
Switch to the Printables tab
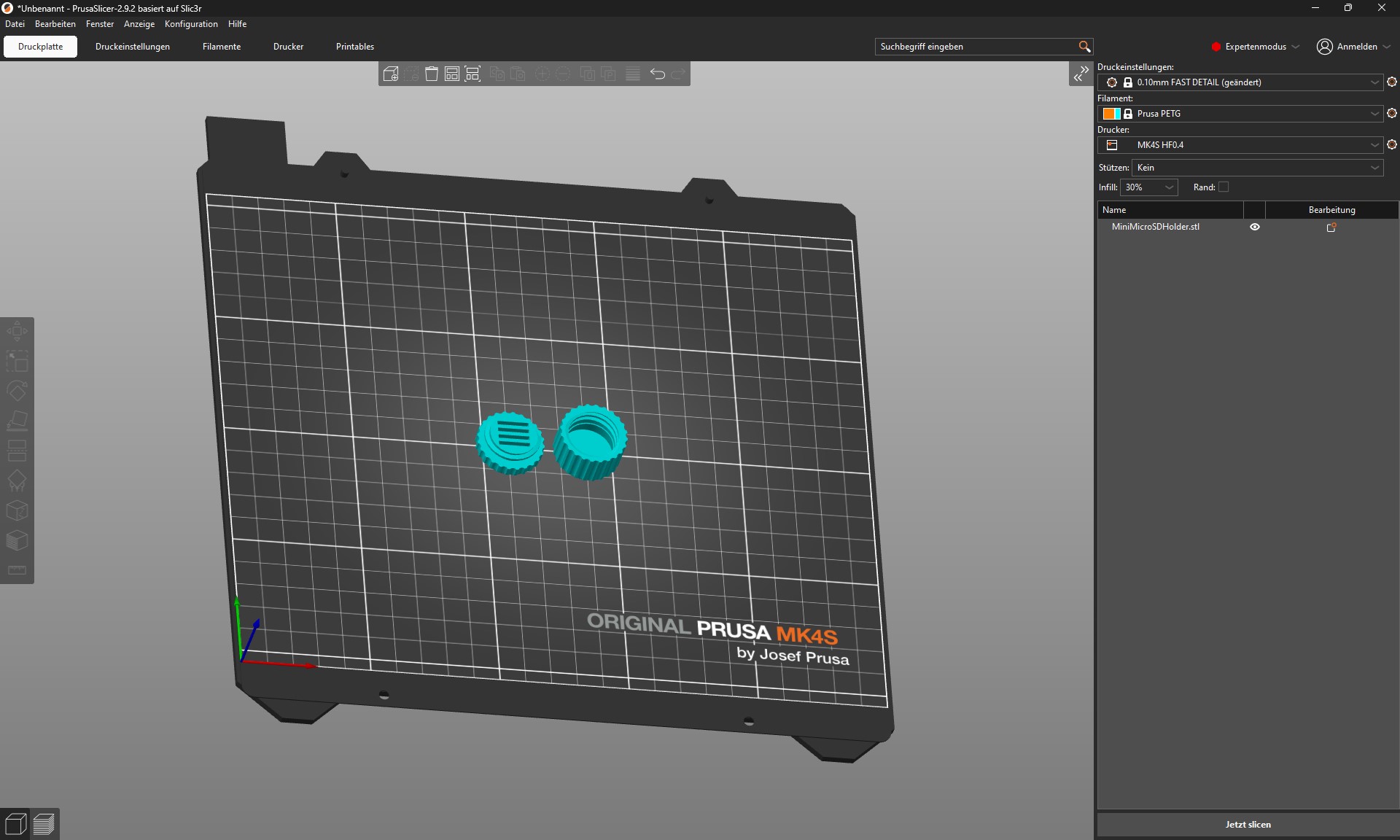355,47
